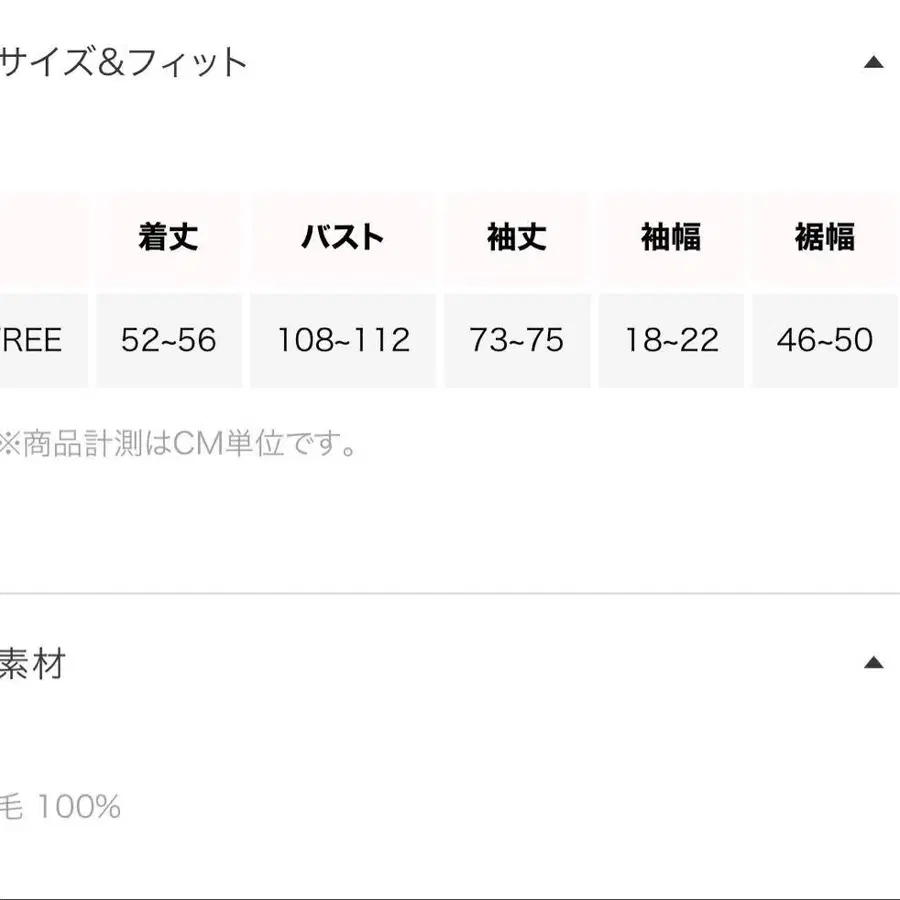The image size is (900, 900).
Task: Click the 着丈 table header cell
Action: tap(167, 237)
